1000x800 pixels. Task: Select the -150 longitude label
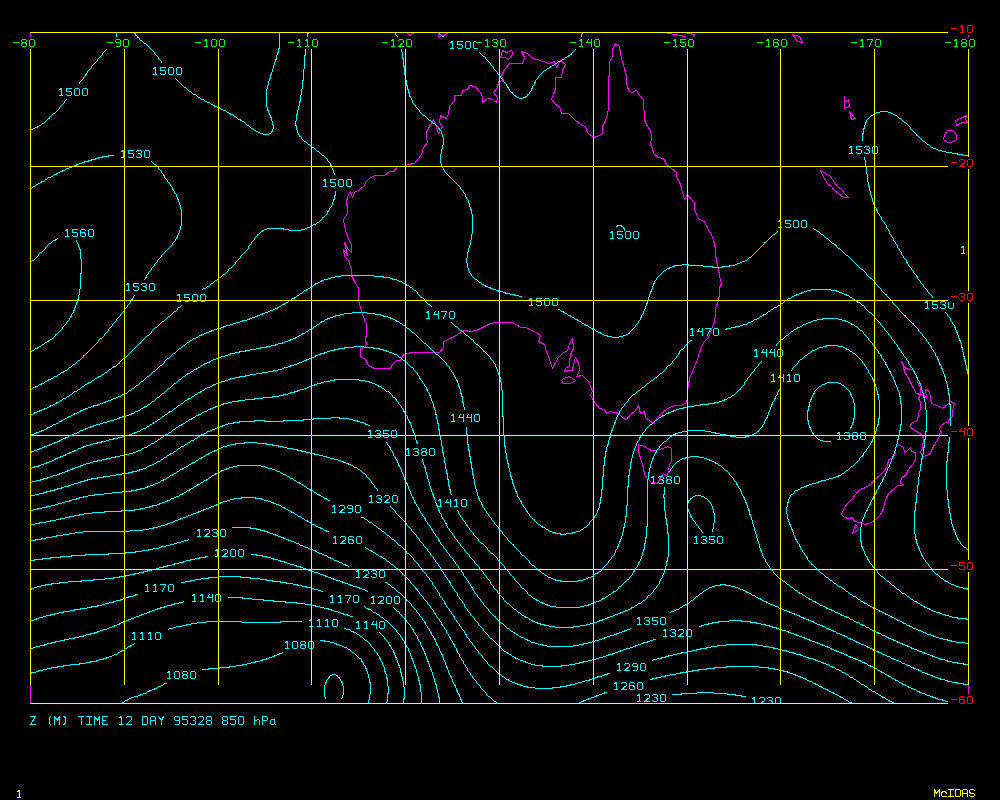pyautogui.click(x=681, y=43)
